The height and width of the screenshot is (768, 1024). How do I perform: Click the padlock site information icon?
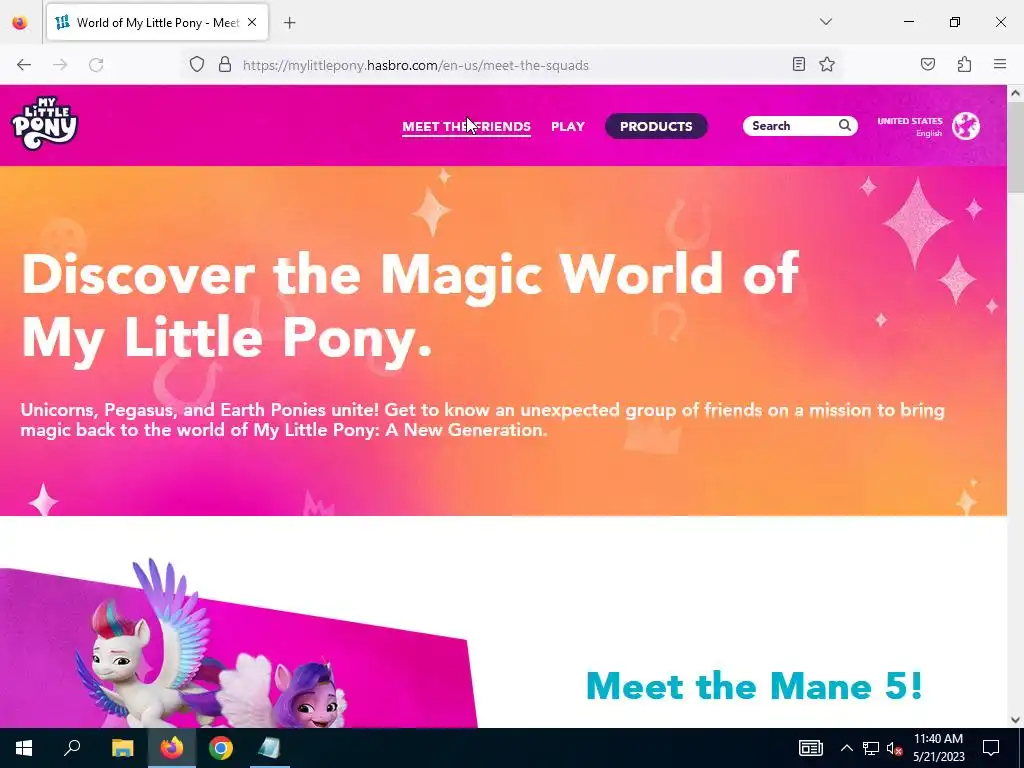[225, 65]
